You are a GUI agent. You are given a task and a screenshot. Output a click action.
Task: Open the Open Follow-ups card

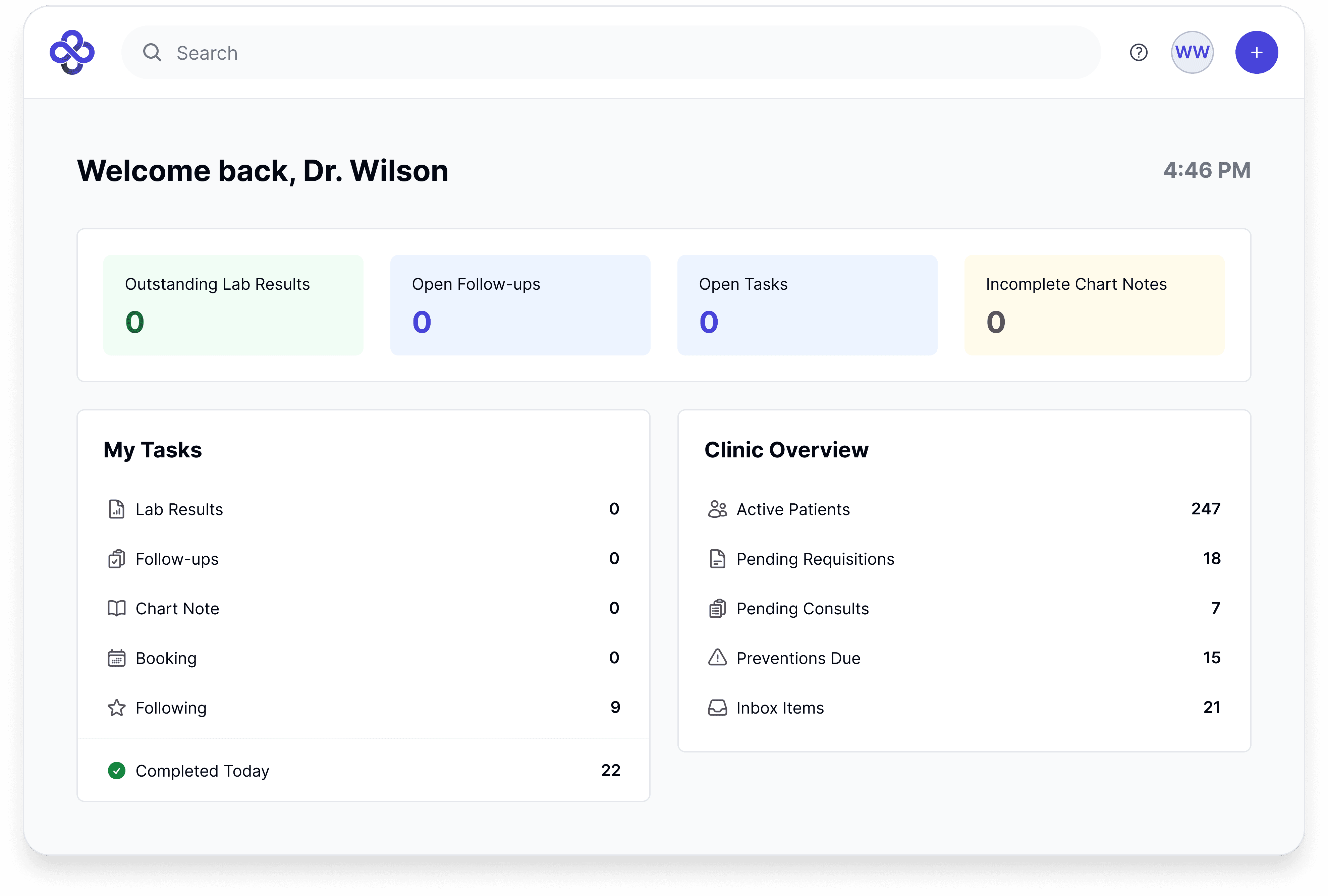click(x=520, y=305)
